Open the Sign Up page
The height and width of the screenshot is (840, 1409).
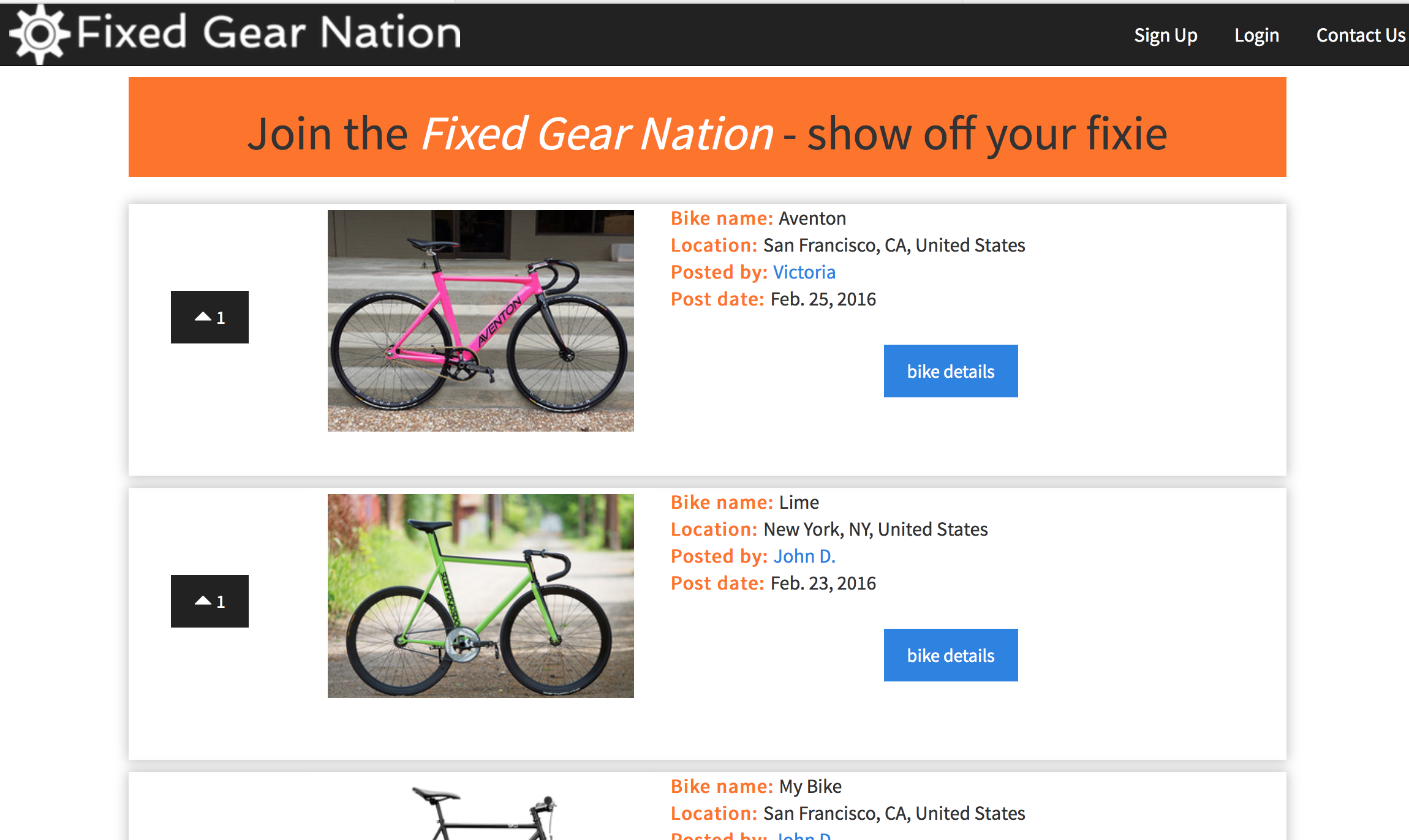tap(1165, 35)
